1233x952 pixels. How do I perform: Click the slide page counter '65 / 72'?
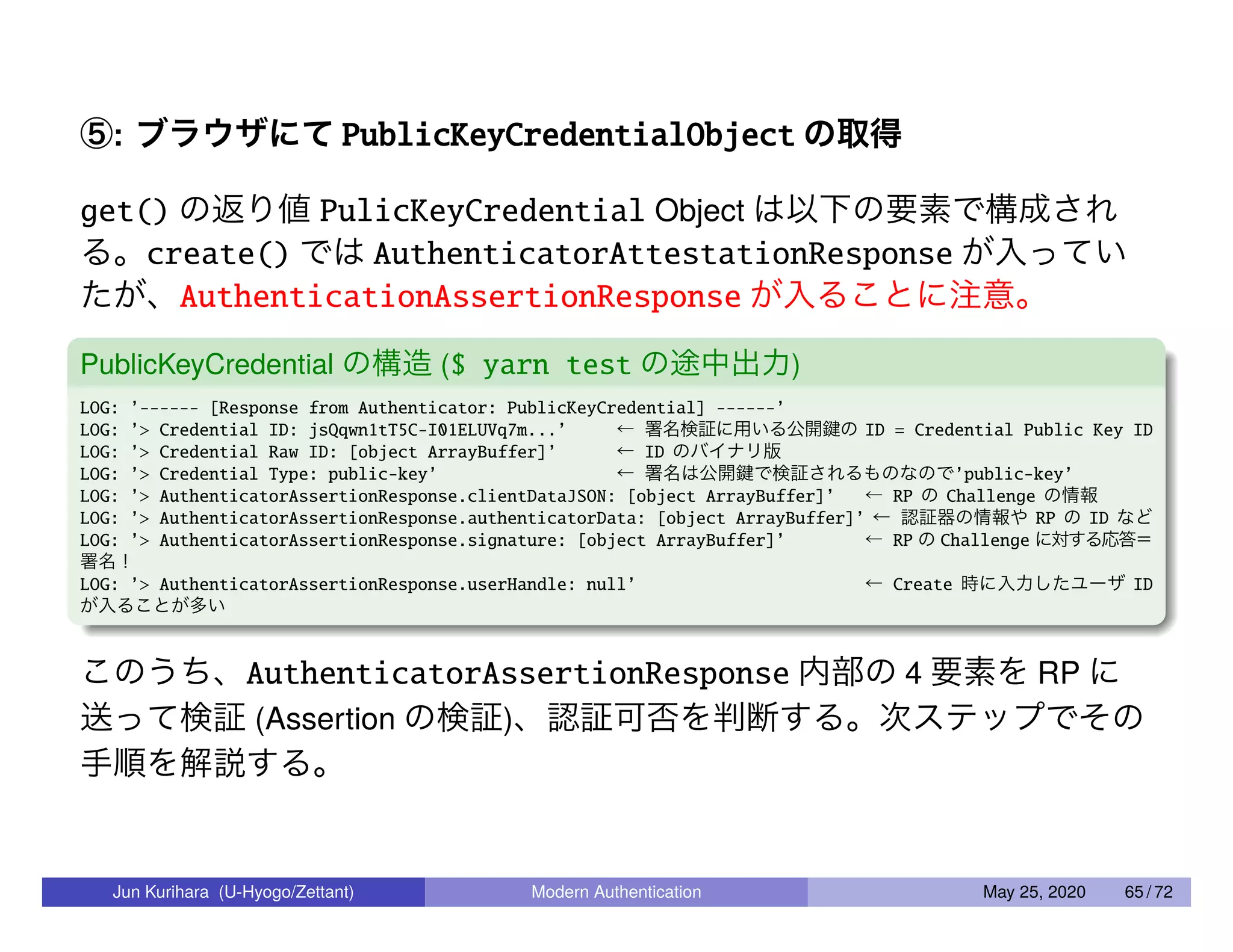(1148, 892)
